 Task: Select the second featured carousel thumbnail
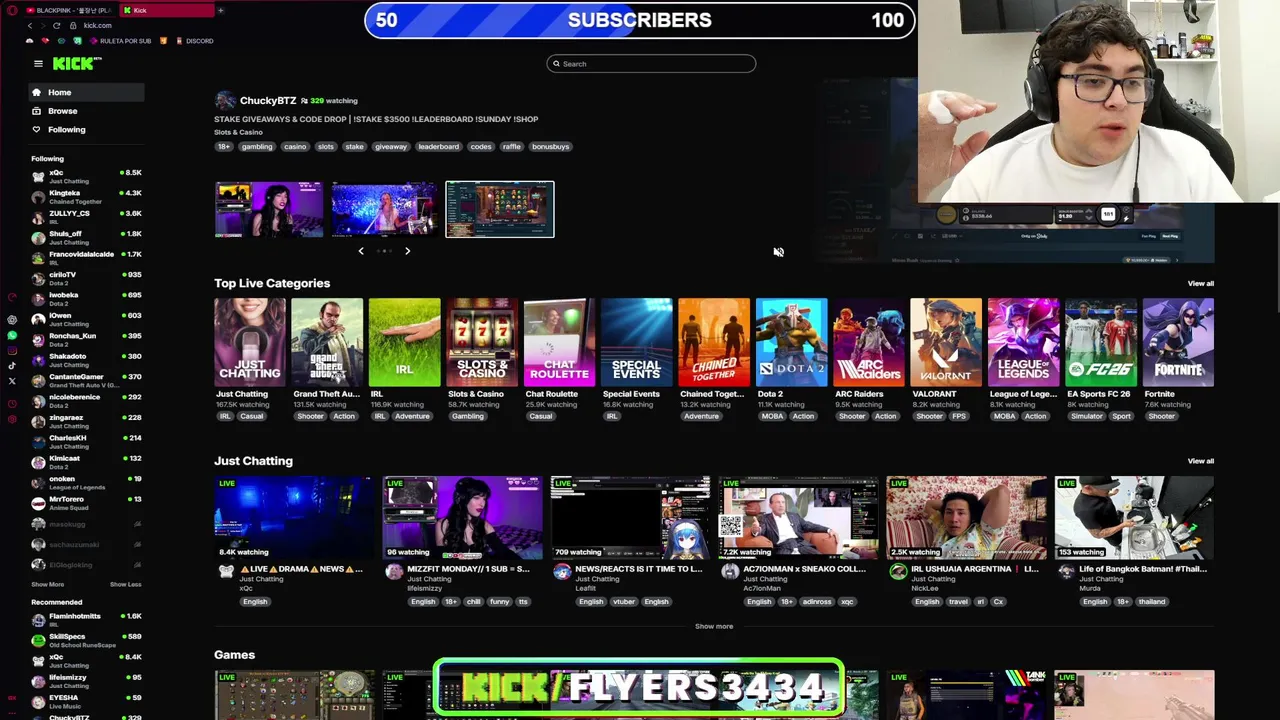(x=384, y=209)
